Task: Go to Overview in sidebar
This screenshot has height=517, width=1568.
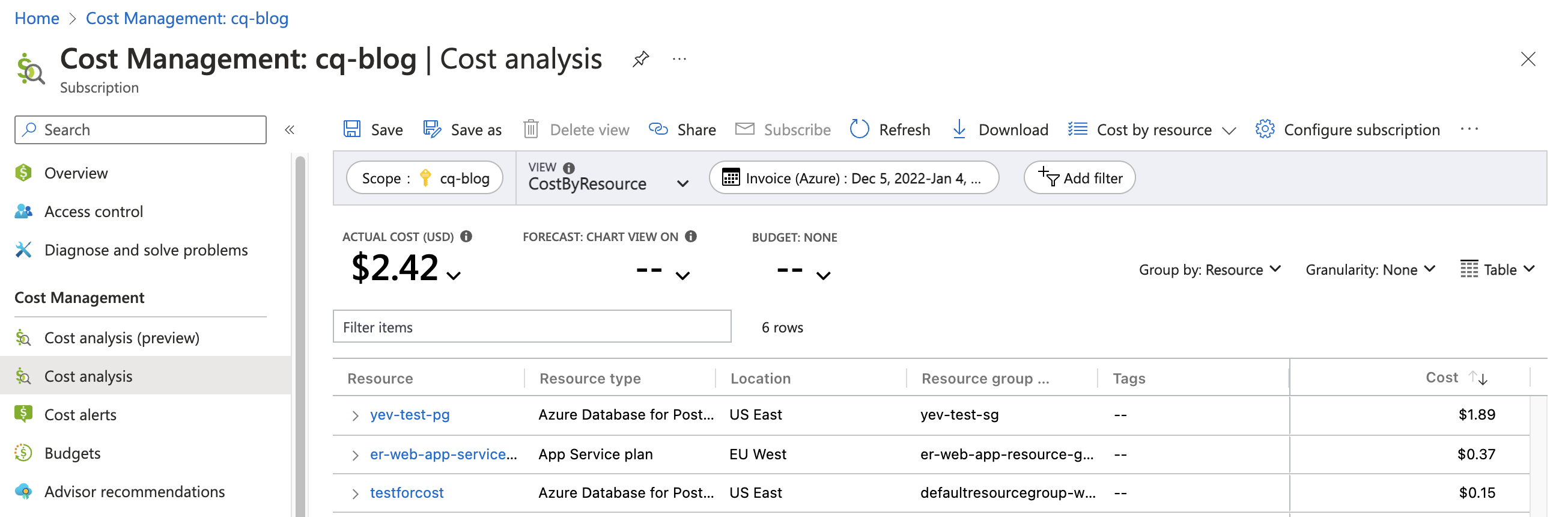Action: coord(76,173)
